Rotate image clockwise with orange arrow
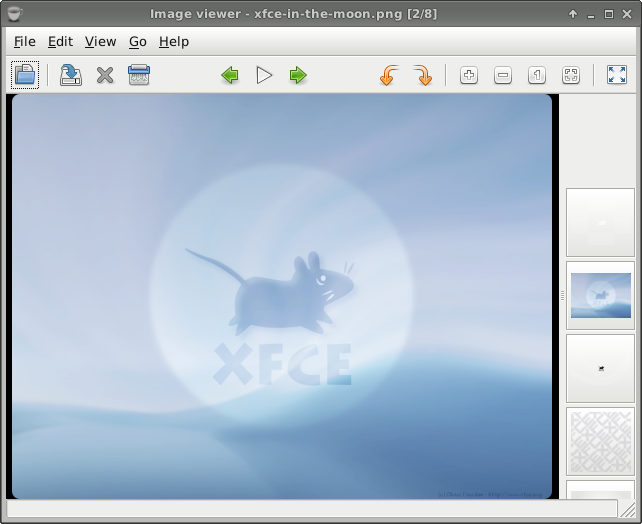This screenshot has height=524, width=642. pyautogui.click(x=422, y=75)
